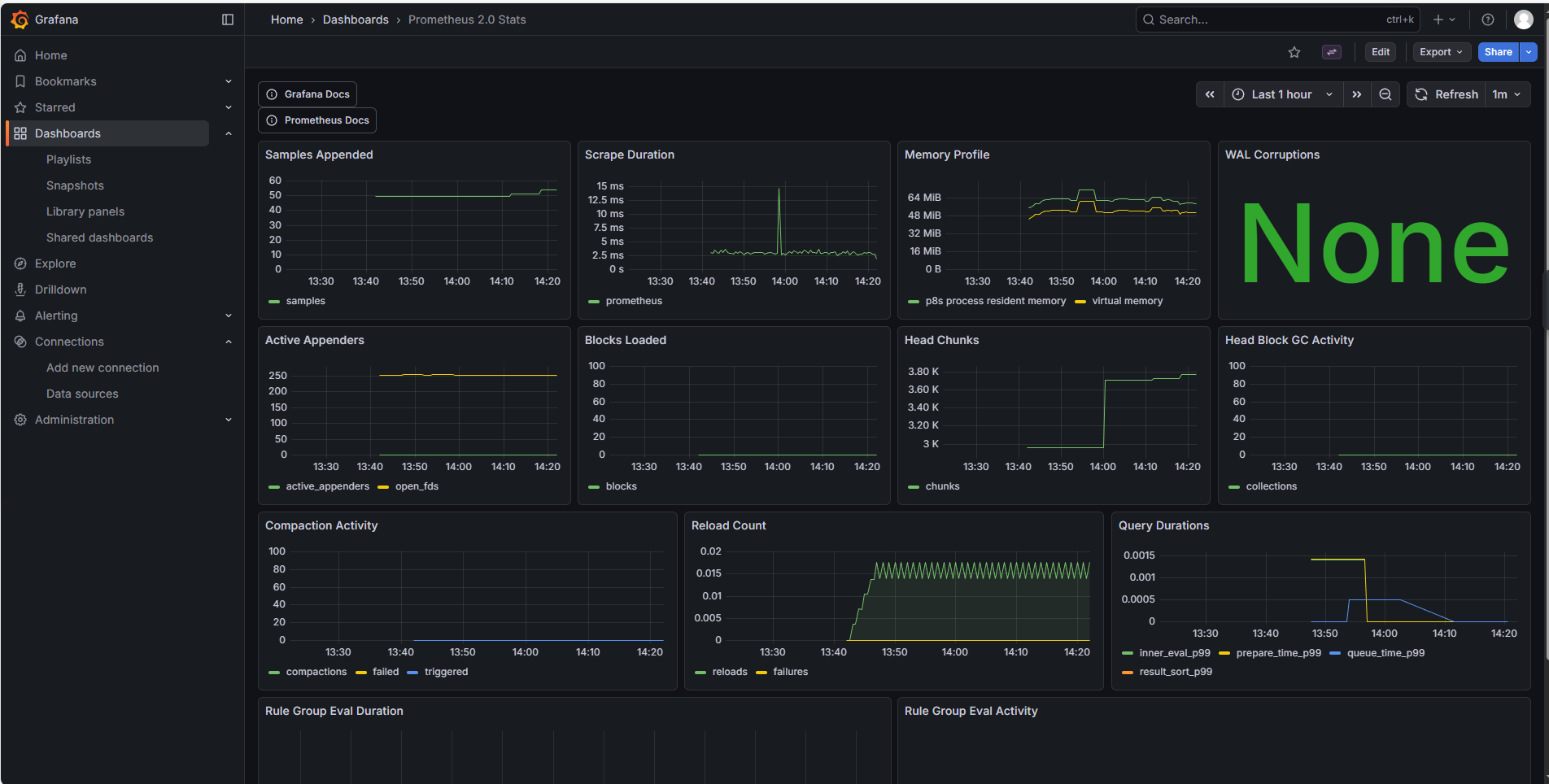Open the shared external link icon beside the star
This screenshot has width=1549, height=784.
pyautogui.click(x=1331, y=51)
